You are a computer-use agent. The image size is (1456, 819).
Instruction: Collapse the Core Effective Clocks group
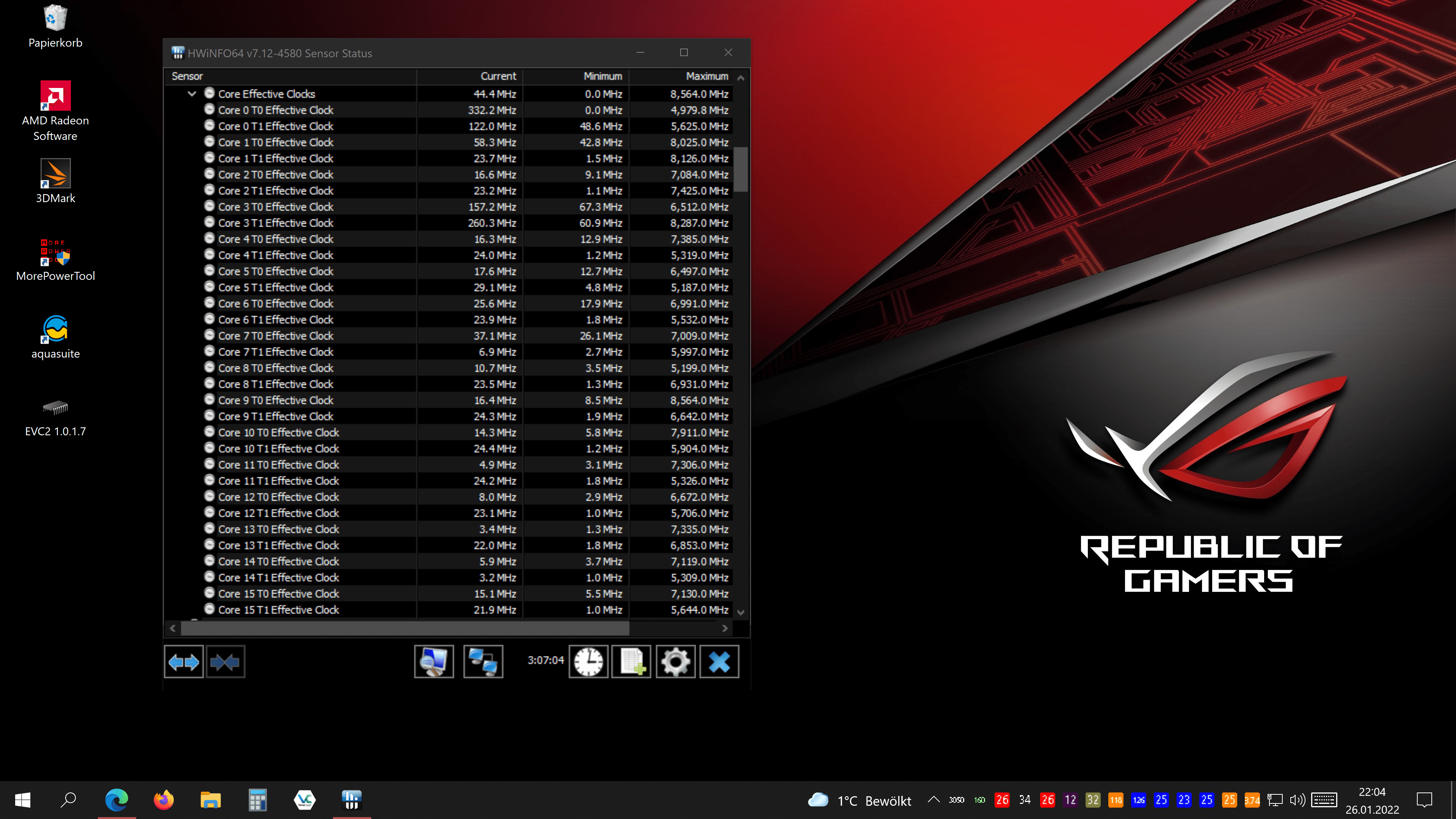point(191,94)
